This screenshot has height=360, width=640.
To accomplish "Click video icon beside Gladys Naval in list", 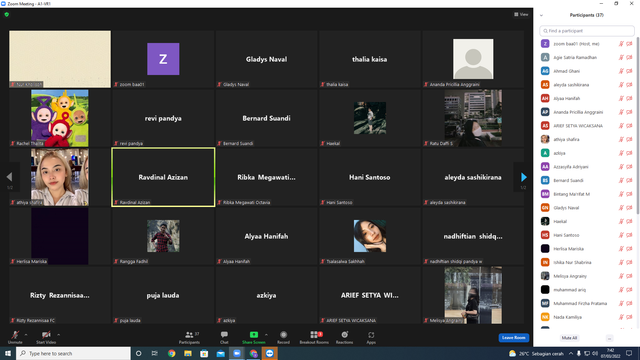I will tap(629, 208).
